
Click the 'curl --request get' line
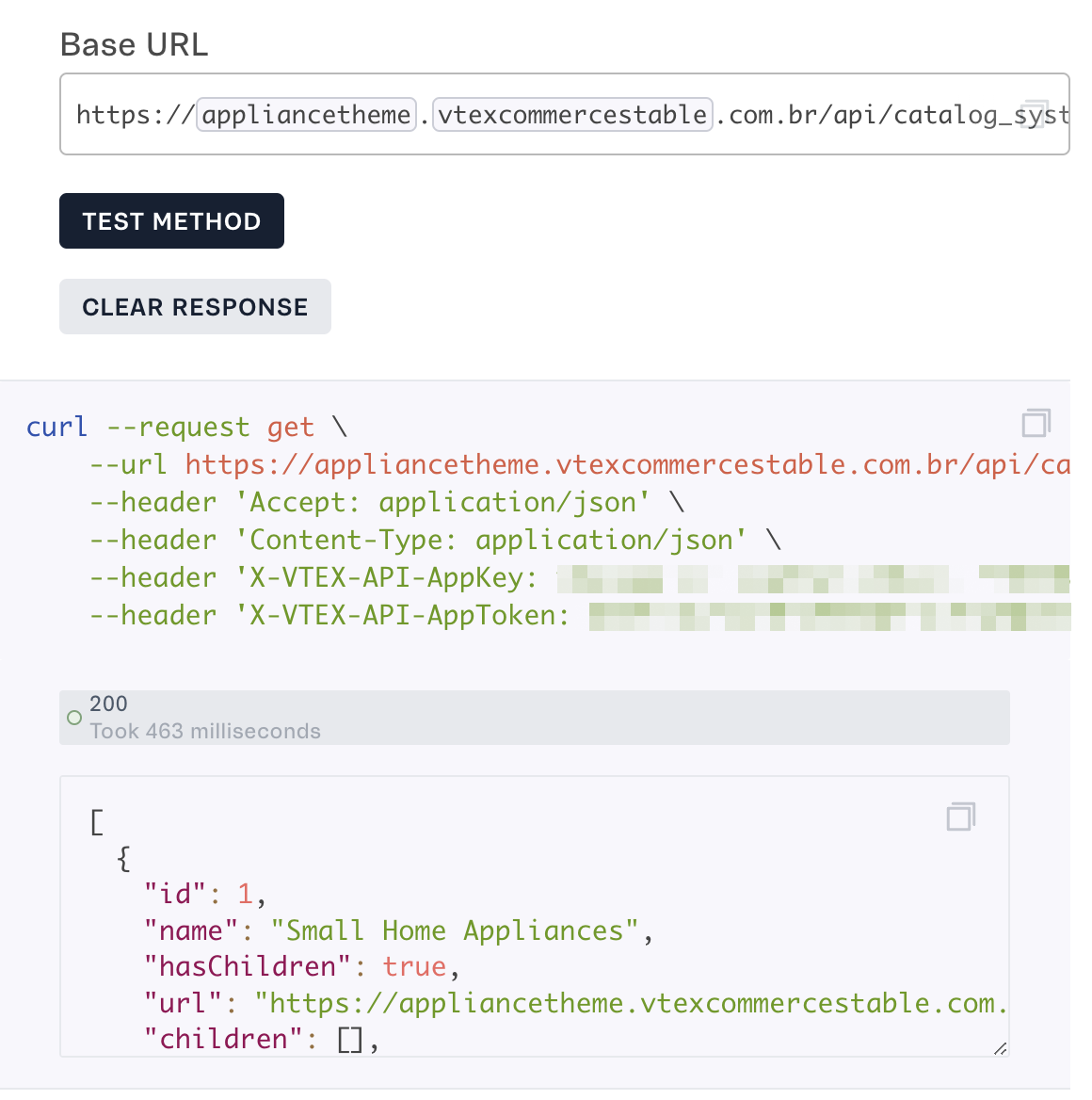[186, 428]
